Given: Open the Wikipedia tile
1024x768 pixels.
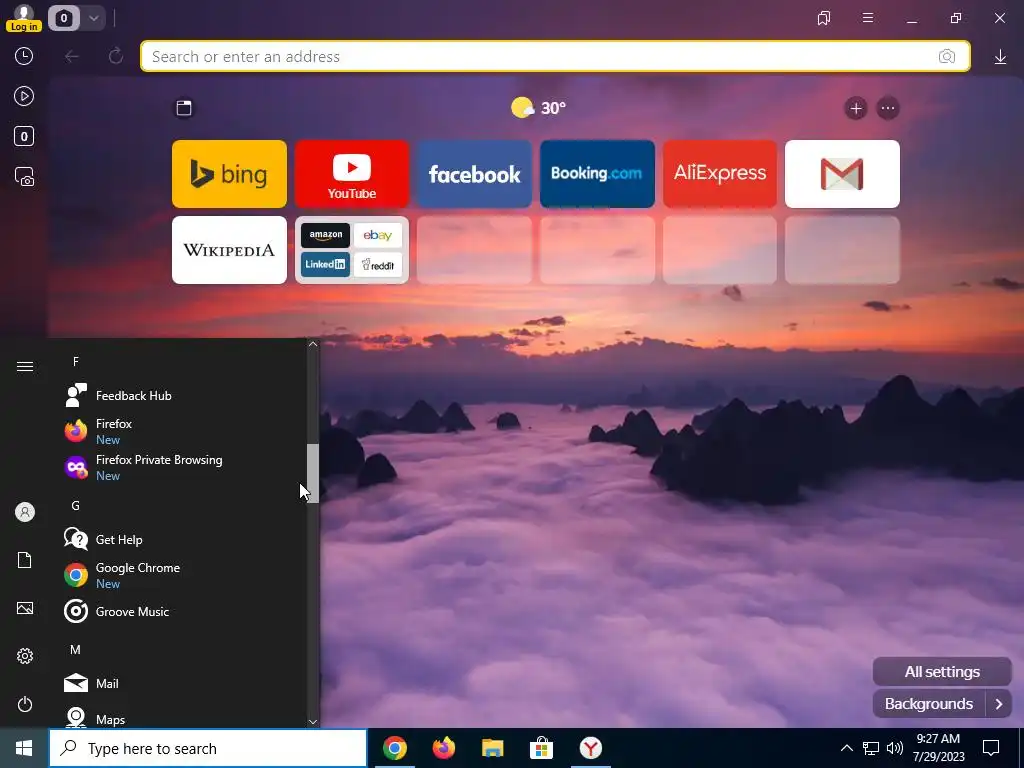Looking at the screenshot, I should tap(229, 250).
